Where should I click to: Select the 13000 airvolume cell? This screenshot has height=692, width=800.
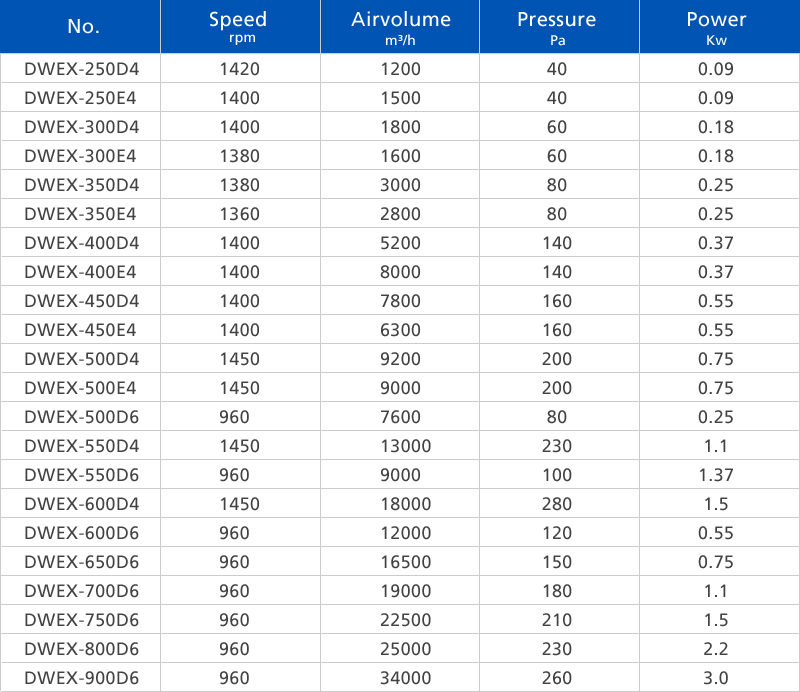[x=401, y=446]
